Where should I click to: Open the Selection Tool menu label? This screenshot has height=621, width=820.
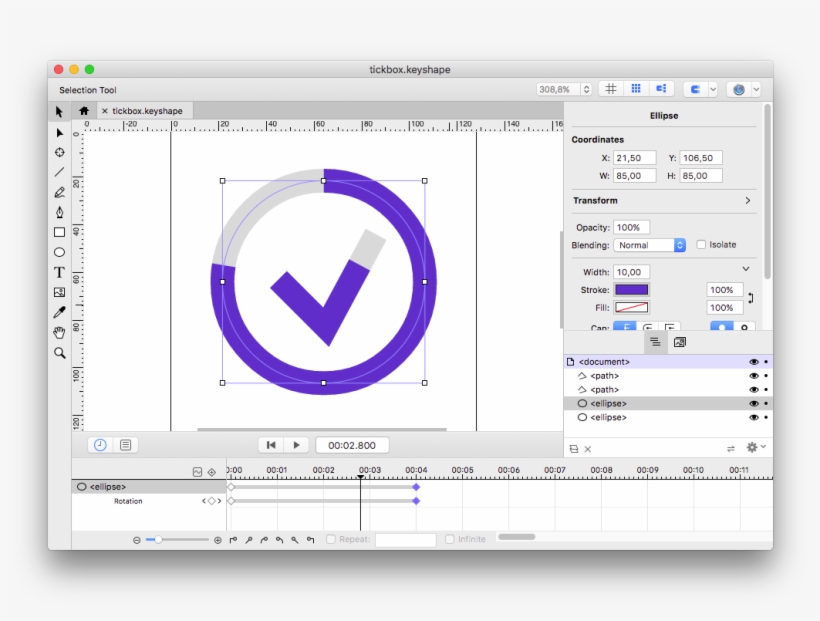88,89
